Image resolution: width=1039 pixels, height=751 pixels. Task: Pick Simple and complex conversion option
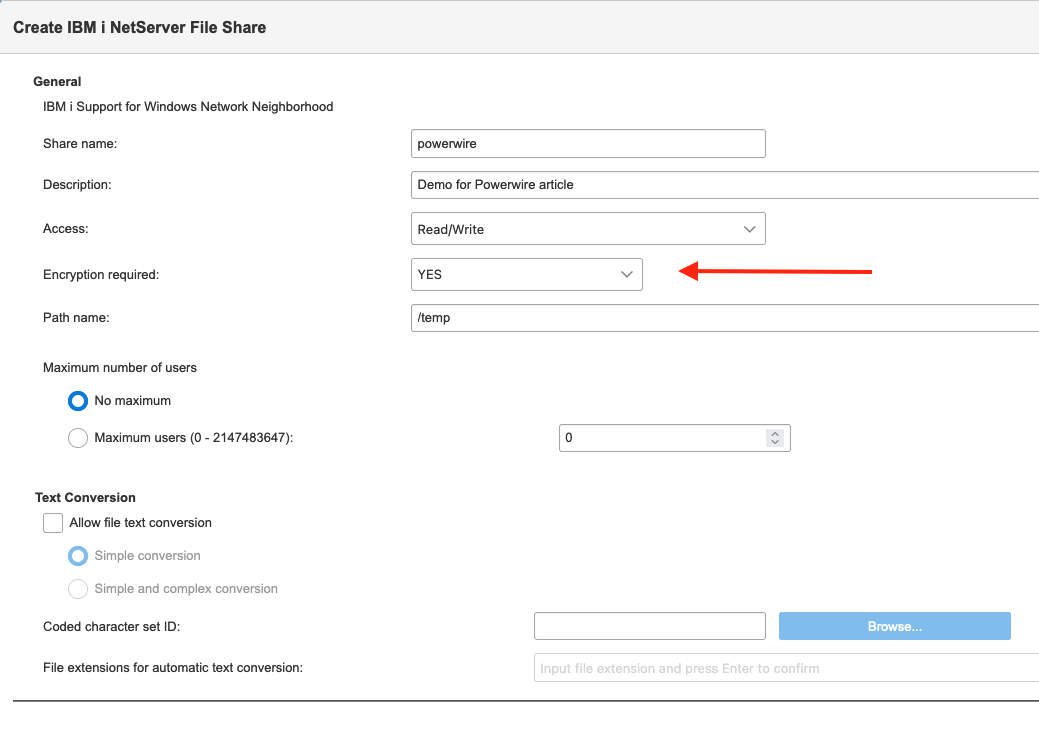point(78,589)
